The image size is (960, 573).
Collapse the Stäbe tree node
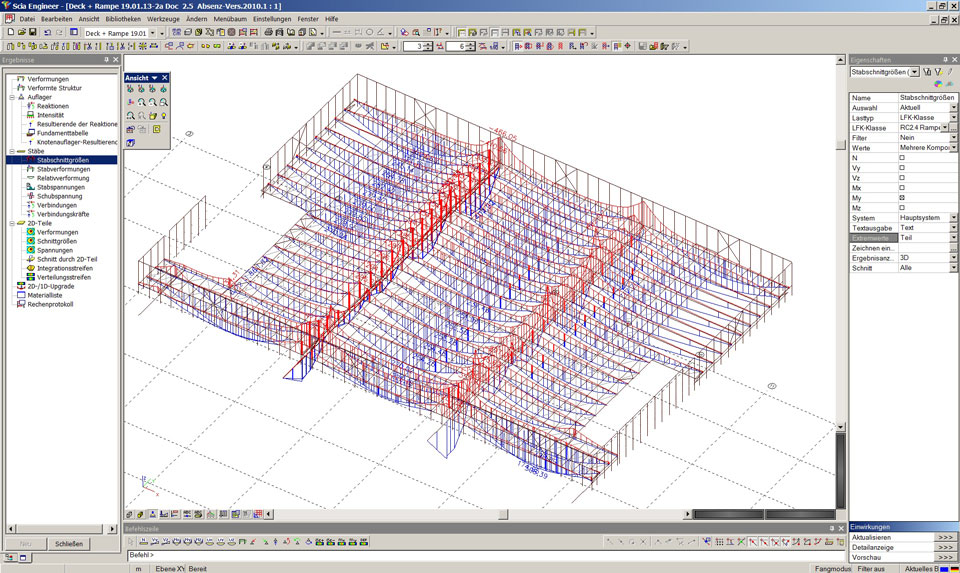(x=11, y=151)
